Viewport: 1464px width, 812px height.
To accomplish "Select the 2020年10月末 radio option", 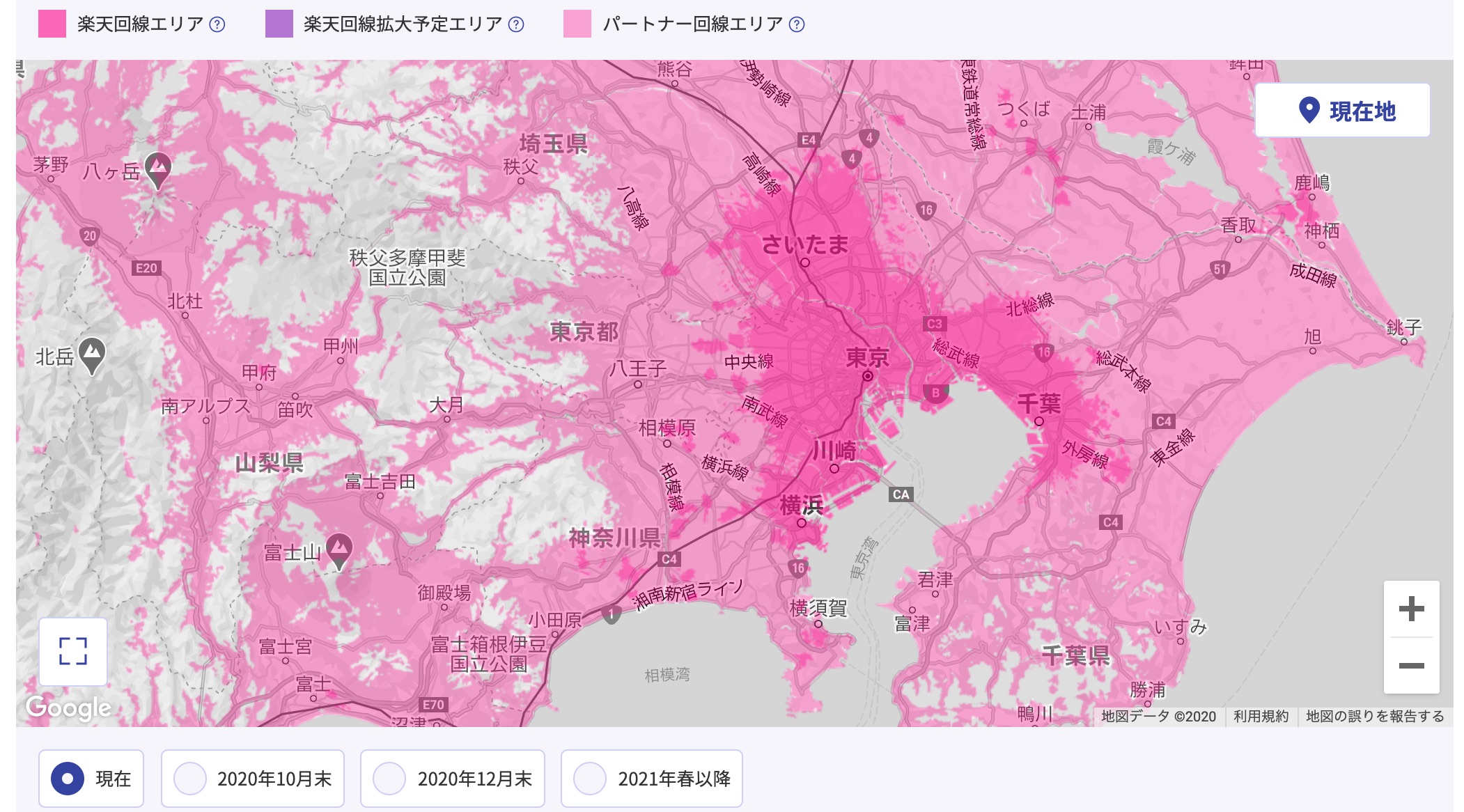I will (x=253, y=778).
